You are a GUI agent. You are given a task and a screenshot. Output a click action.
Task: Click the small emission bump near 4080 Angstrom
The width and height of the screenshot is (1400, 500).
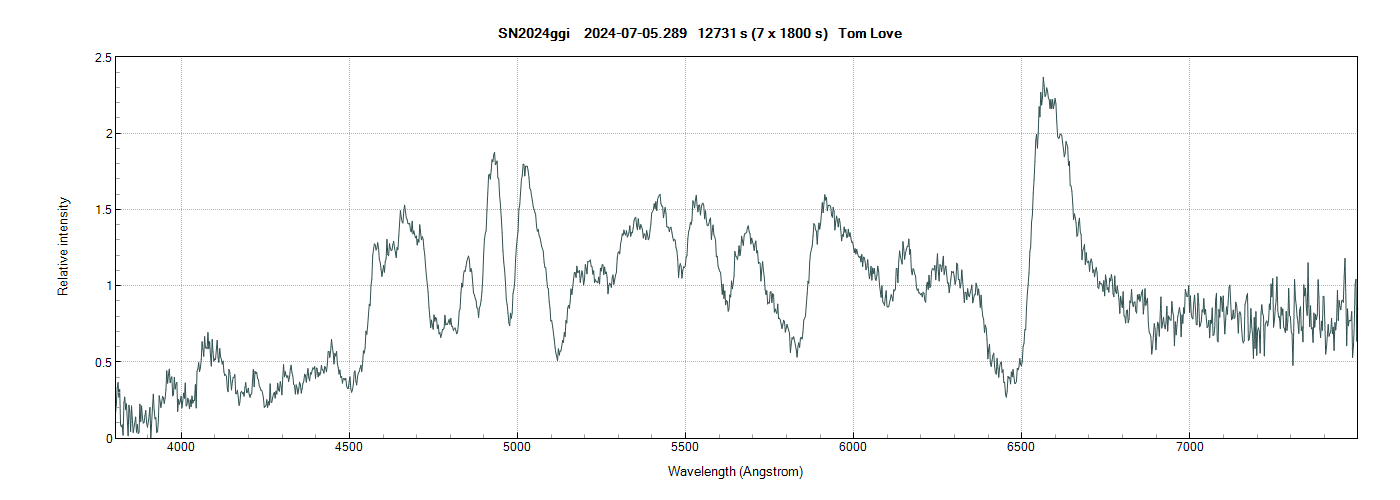[207, 336]
